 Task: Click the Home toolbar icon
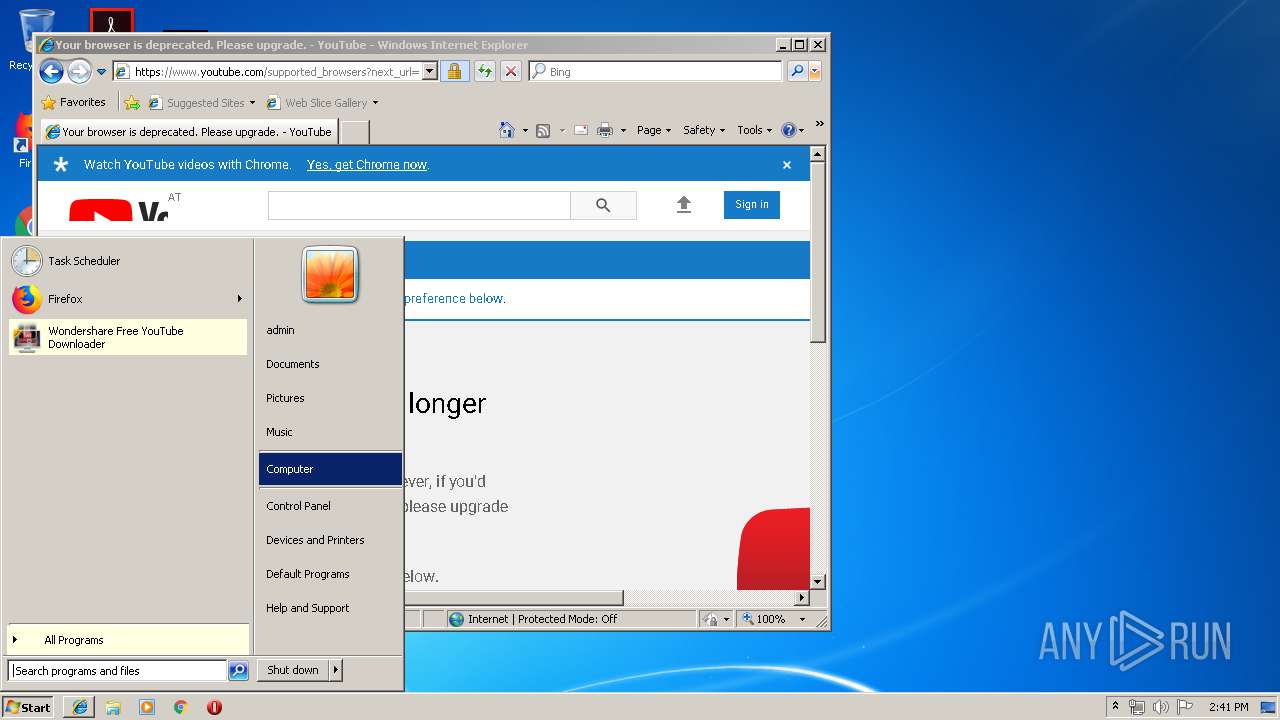tap(507, 130)
